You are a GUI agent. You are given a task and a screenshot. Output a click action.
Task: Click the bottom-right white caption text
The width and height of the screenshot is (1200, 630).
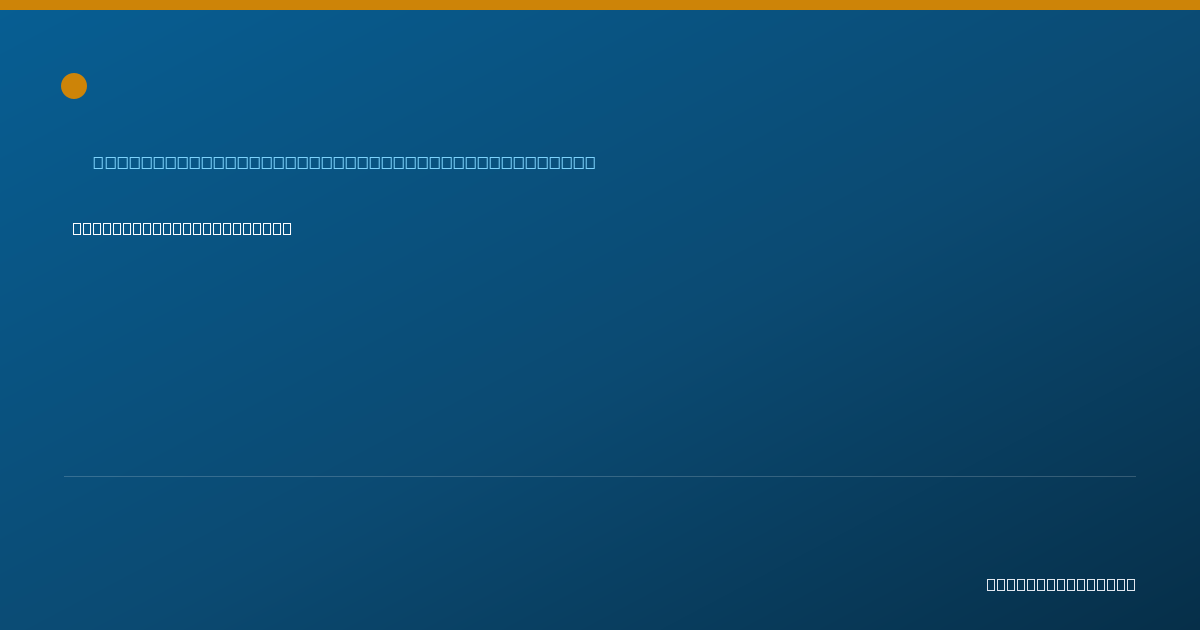(1061, 584)
